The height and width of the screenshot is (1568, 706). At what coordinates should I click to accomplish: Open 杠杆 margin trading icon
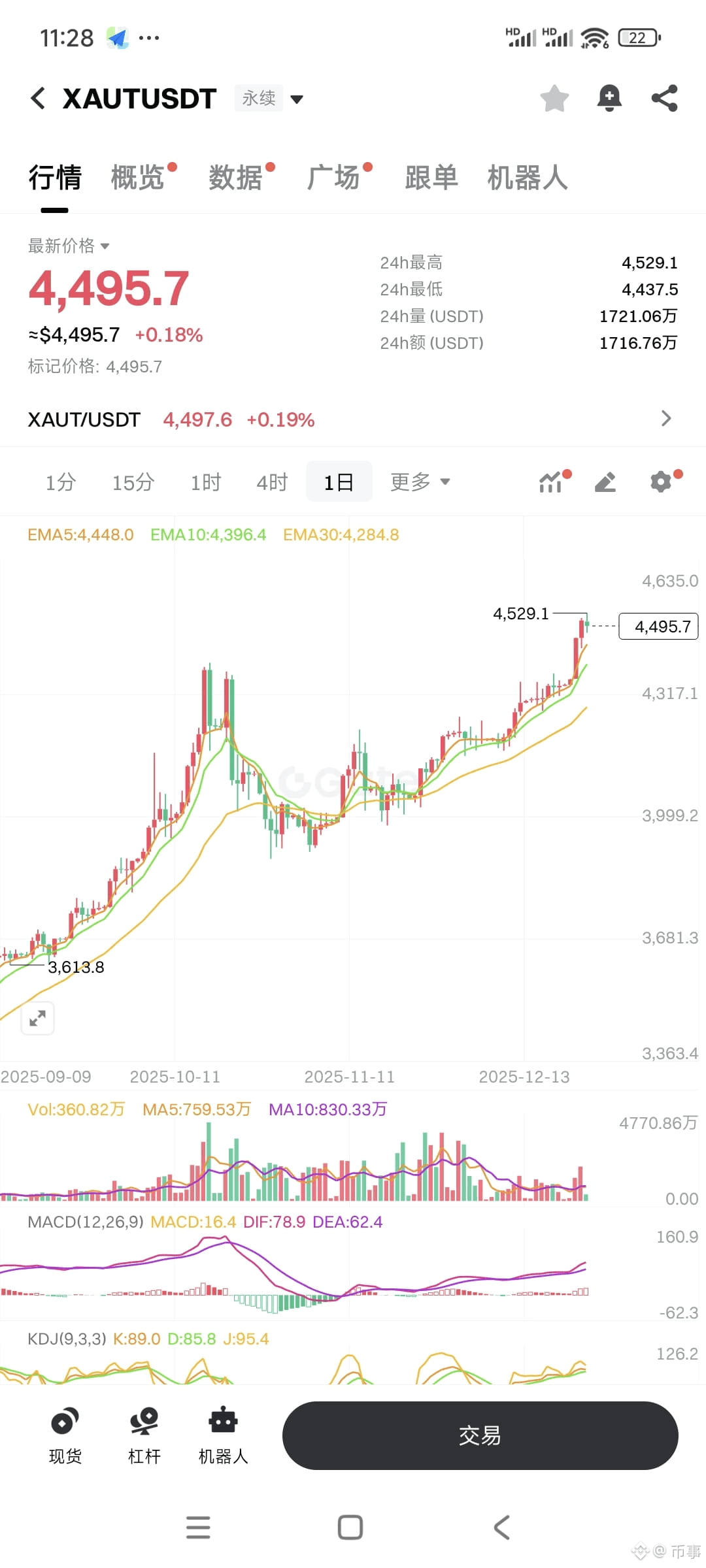click(x=144, y=1435)
